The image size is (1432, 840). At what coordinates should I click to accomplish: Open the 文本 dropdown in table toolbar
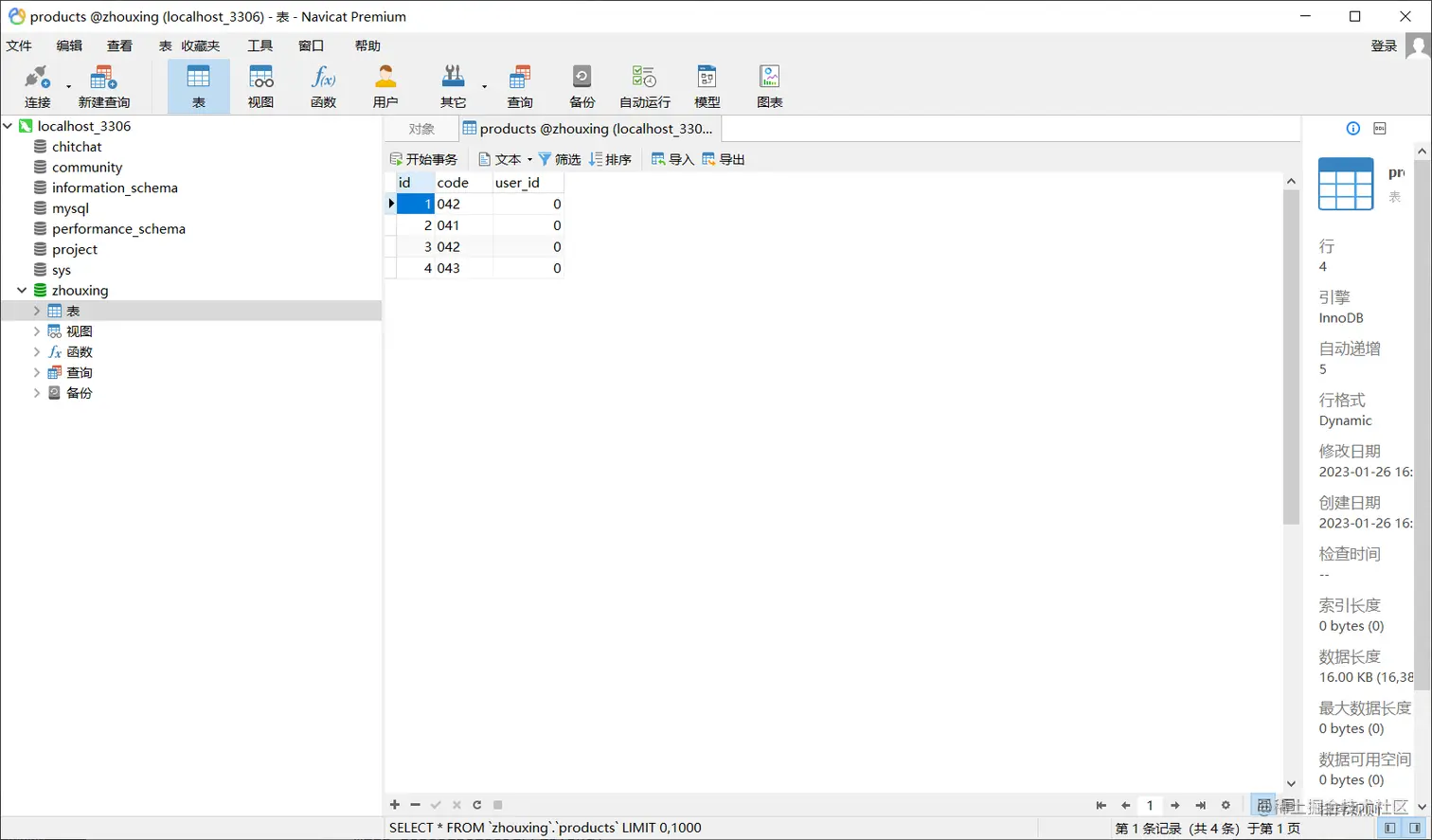[x=529, y=159]
